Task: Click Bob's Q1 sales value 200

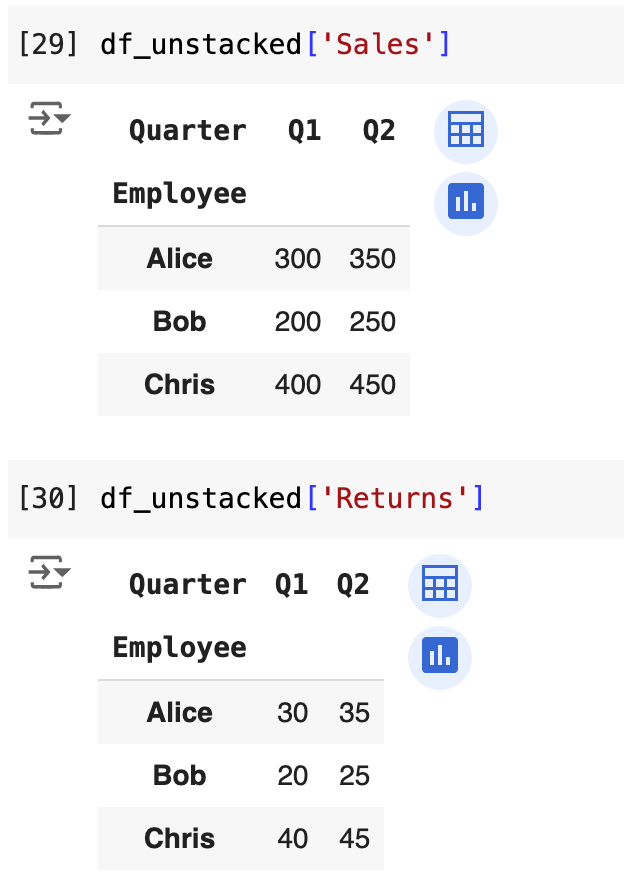Action: pos(298,322)
